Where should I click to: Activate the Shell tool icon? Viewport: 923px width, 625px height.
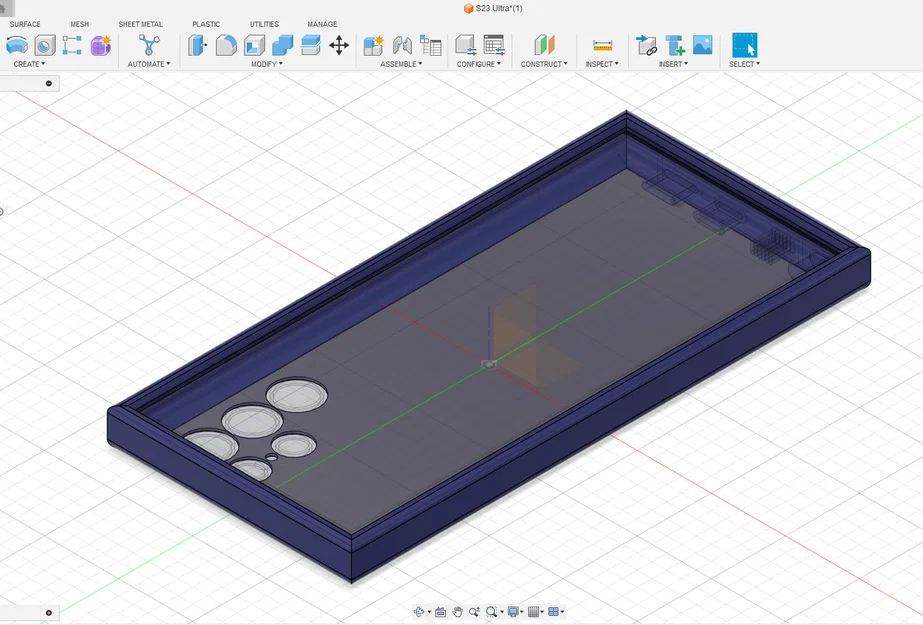click(254, 45)
